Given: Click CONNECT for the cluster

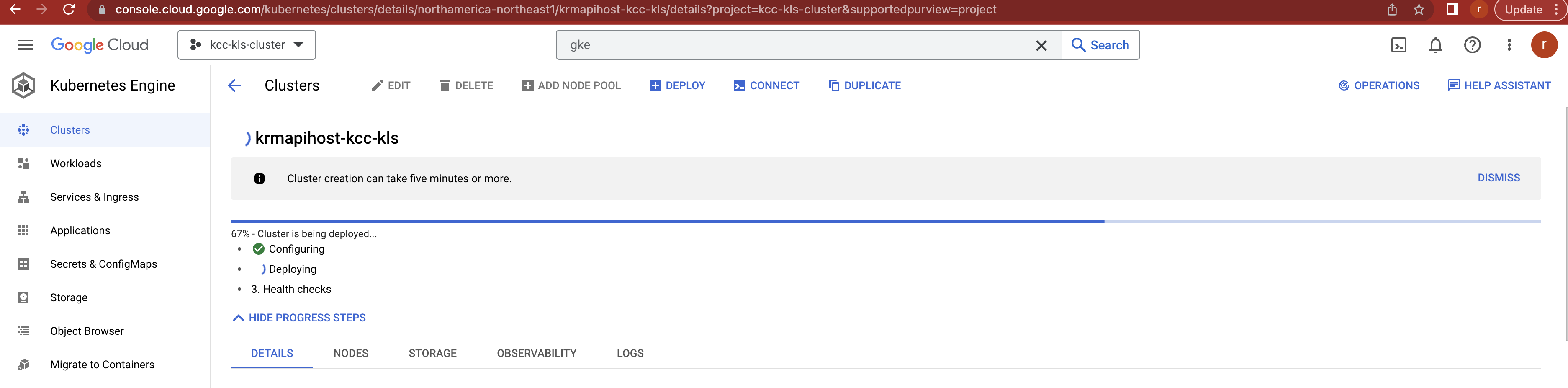Looking at the screenshot, I should (766, 85).
